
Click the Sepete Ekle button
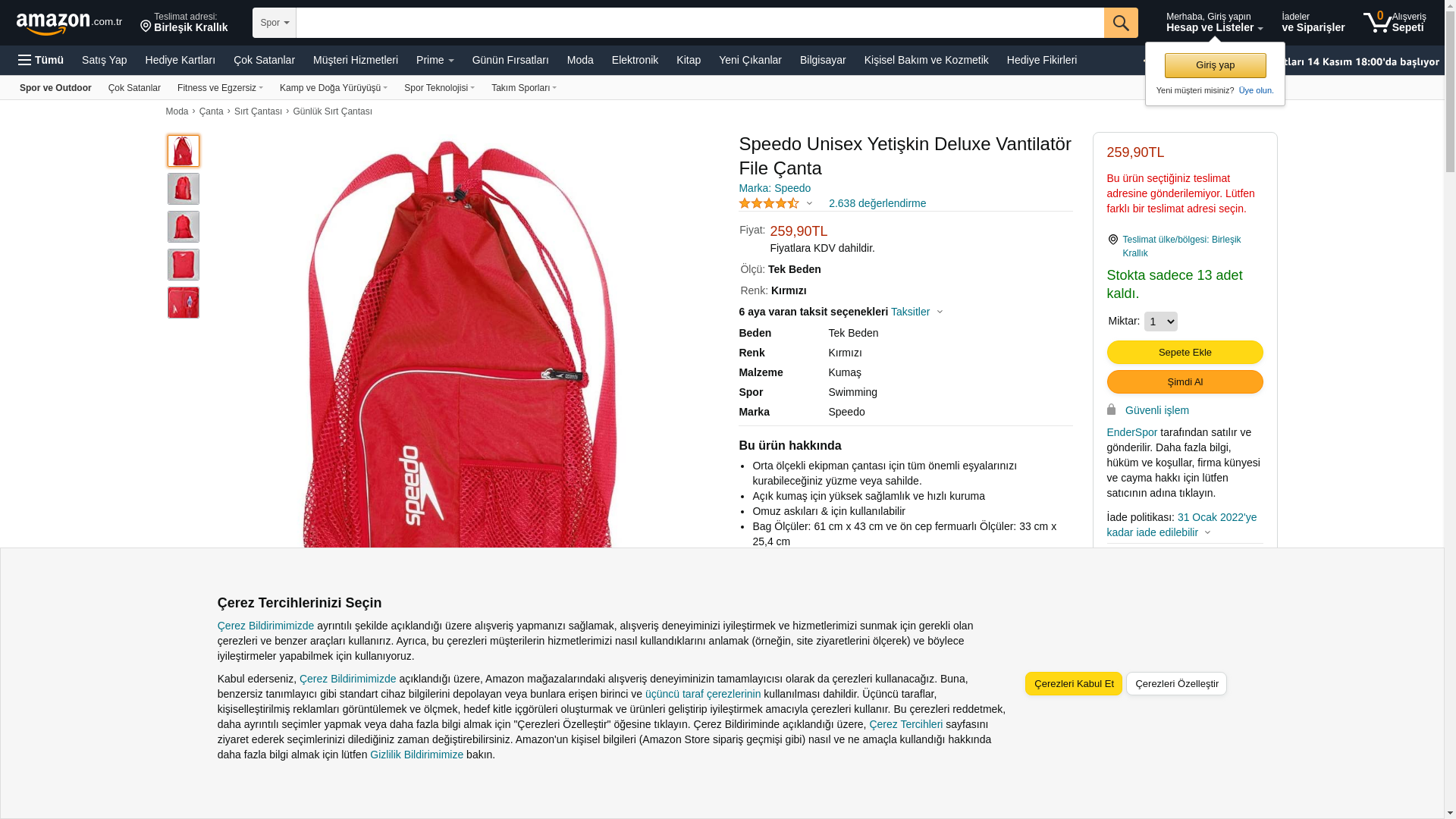point(1185,352)
